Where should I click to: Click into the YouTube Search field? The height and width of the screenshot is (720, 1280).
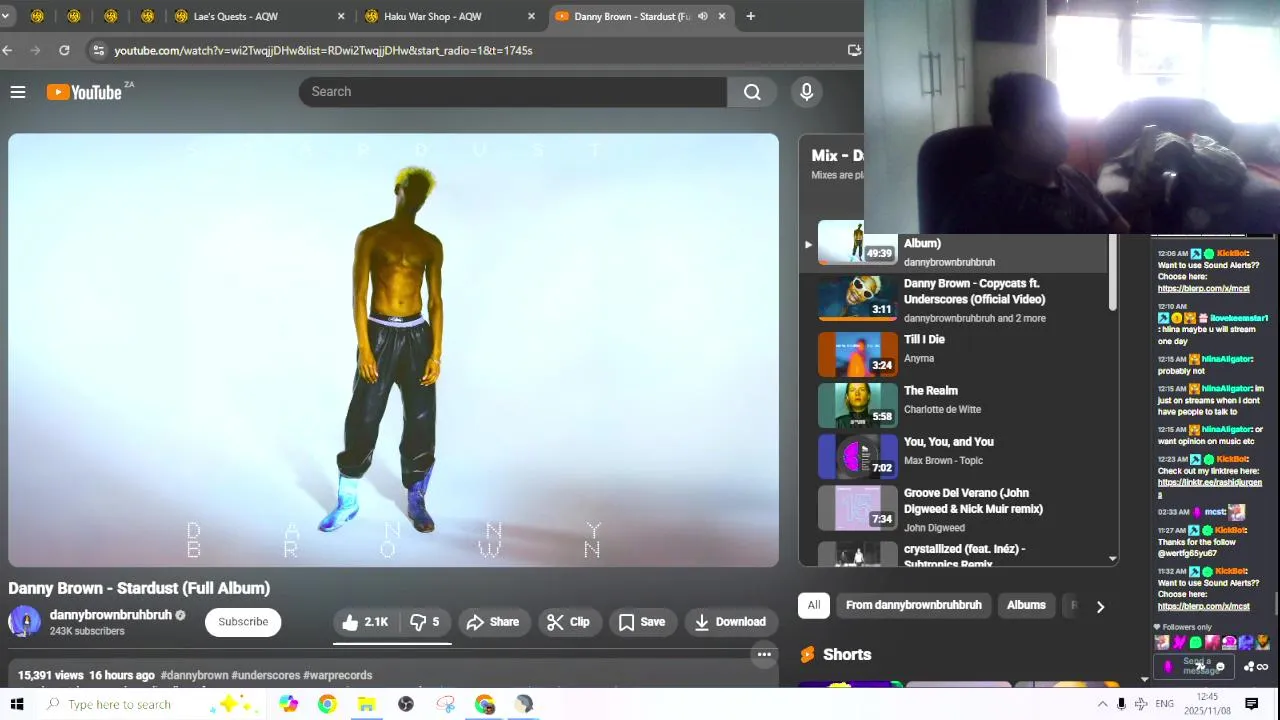513,92
